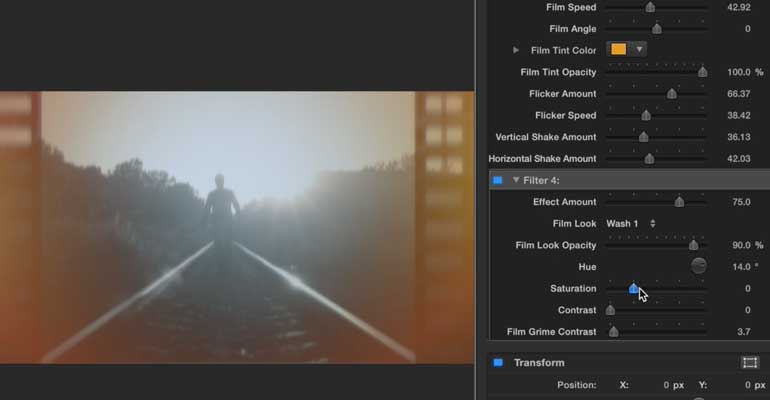Toggle the Transform blue enable checkbox
This screenshot has height=400, width=770.
click(498, 363)
